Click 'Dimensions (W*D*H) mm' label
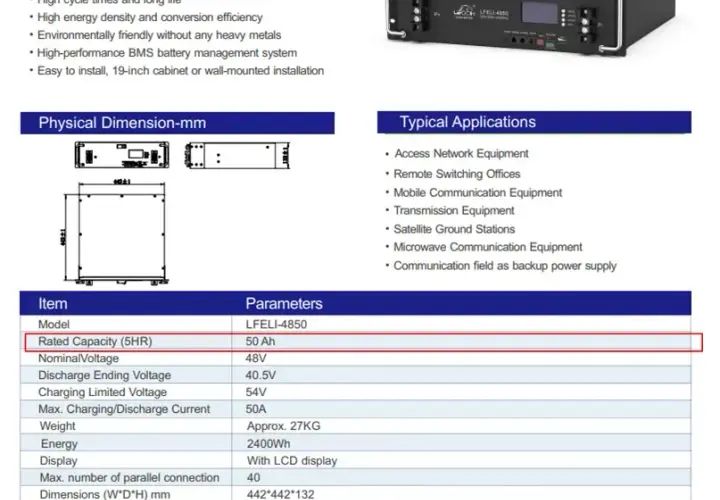Image resolution: width=720 pixels, height=500 pixels. (105, 494)
